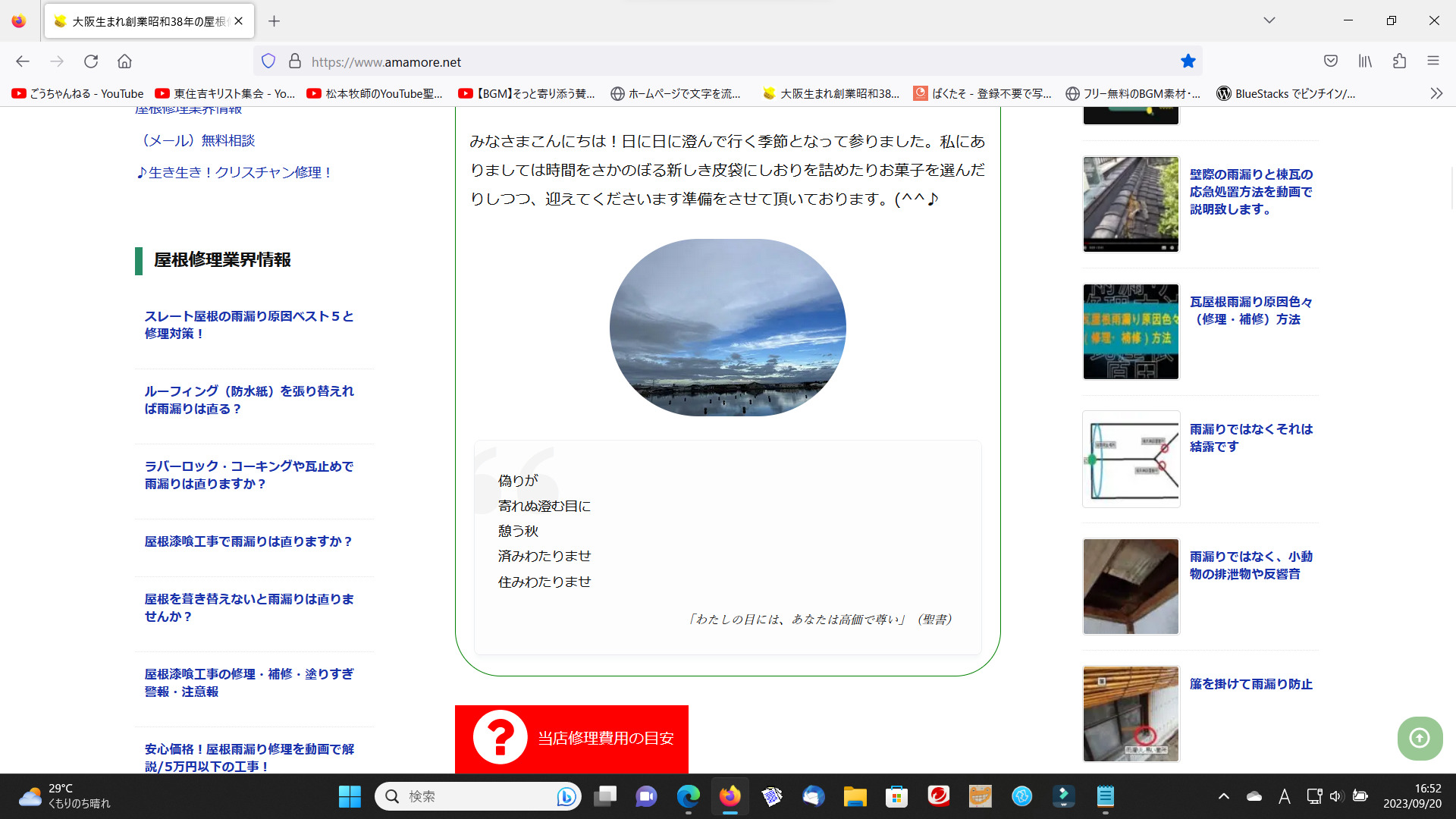Open the Windows Start menu
Image resolution: width=1456 pixels, height=819 pixels.
point(350,796)
